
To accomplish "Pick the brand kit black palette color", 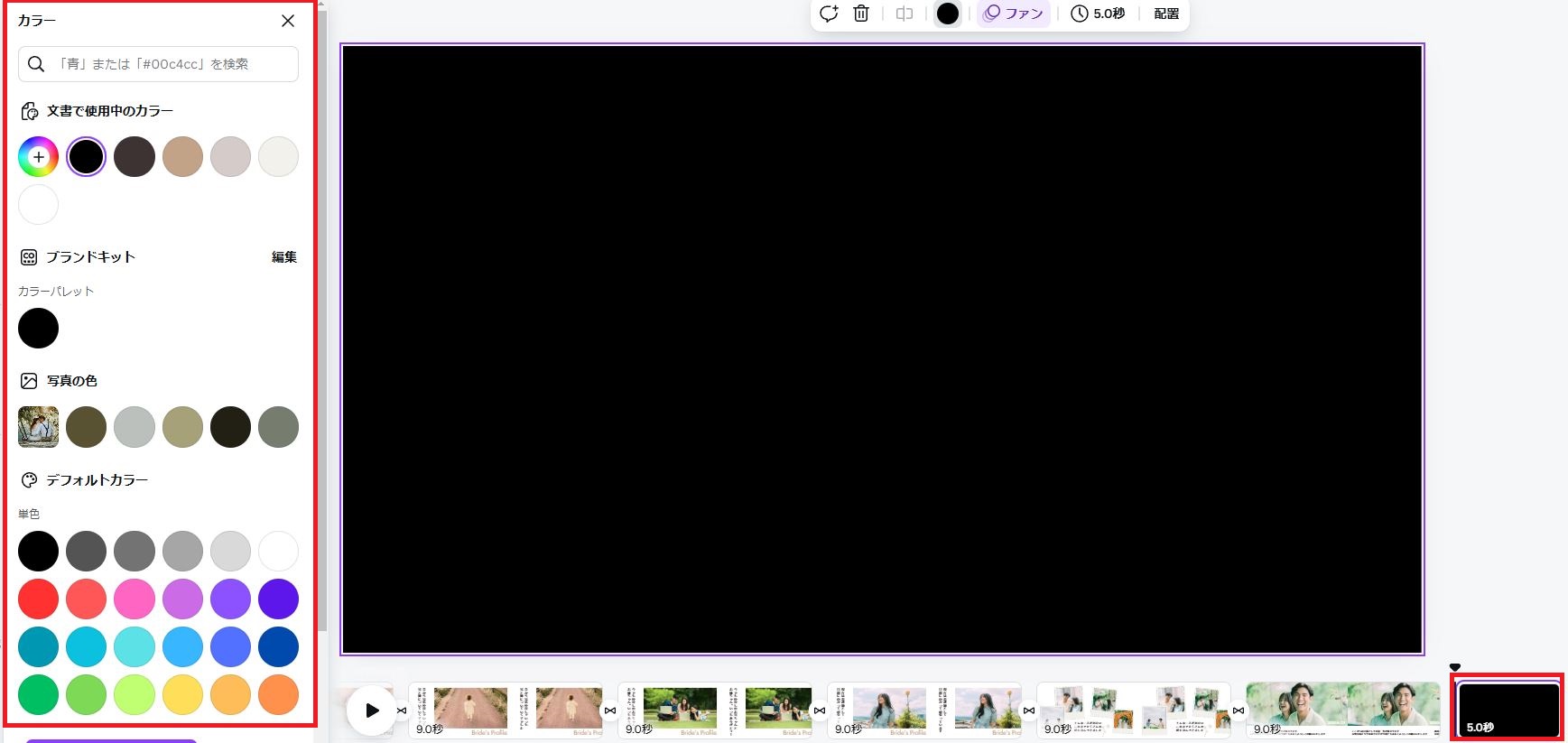I will (x=39, y=329).
